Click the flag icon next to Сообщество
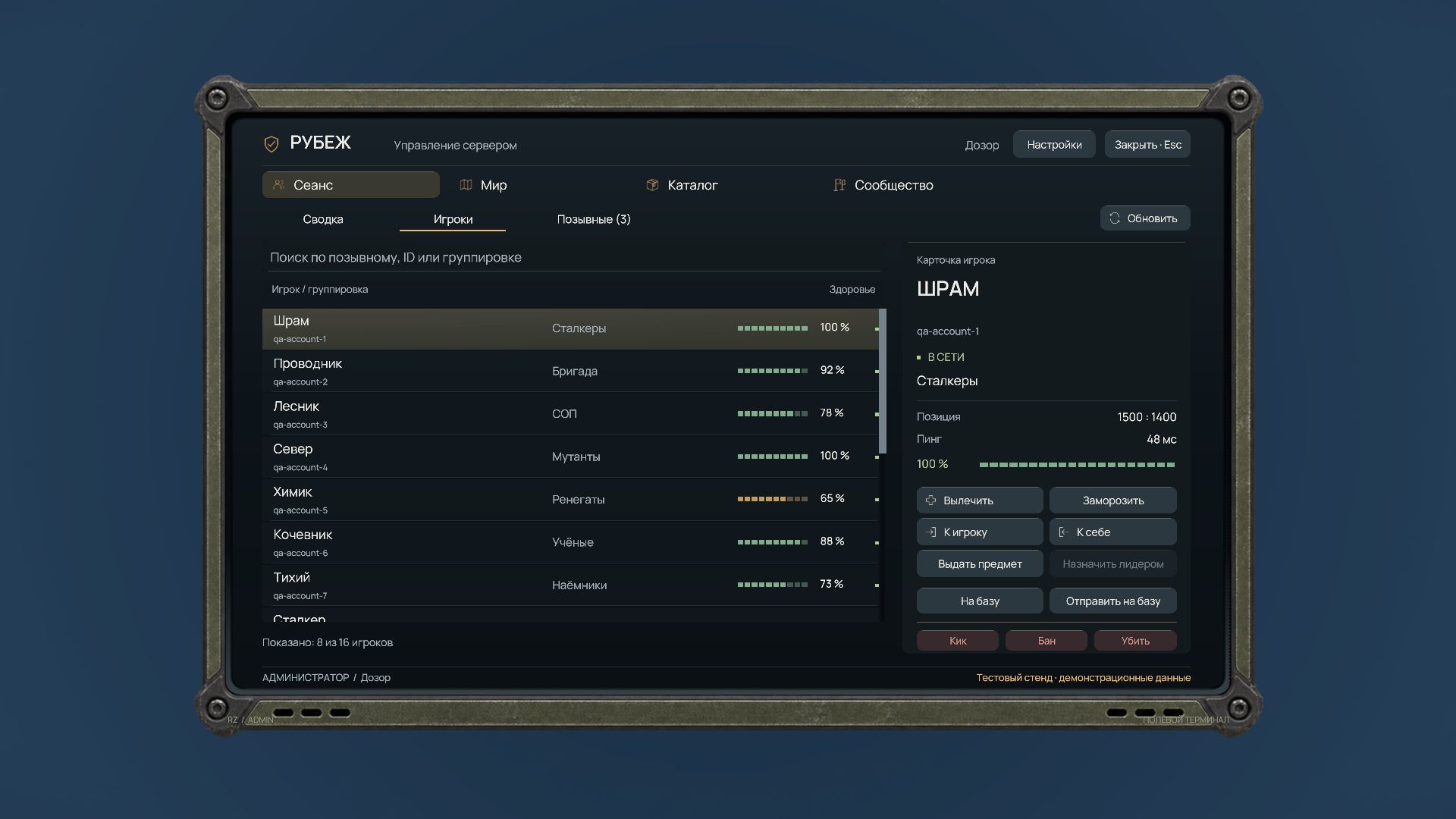This screenshot has height=819, width=1456. tap(839, 185)
